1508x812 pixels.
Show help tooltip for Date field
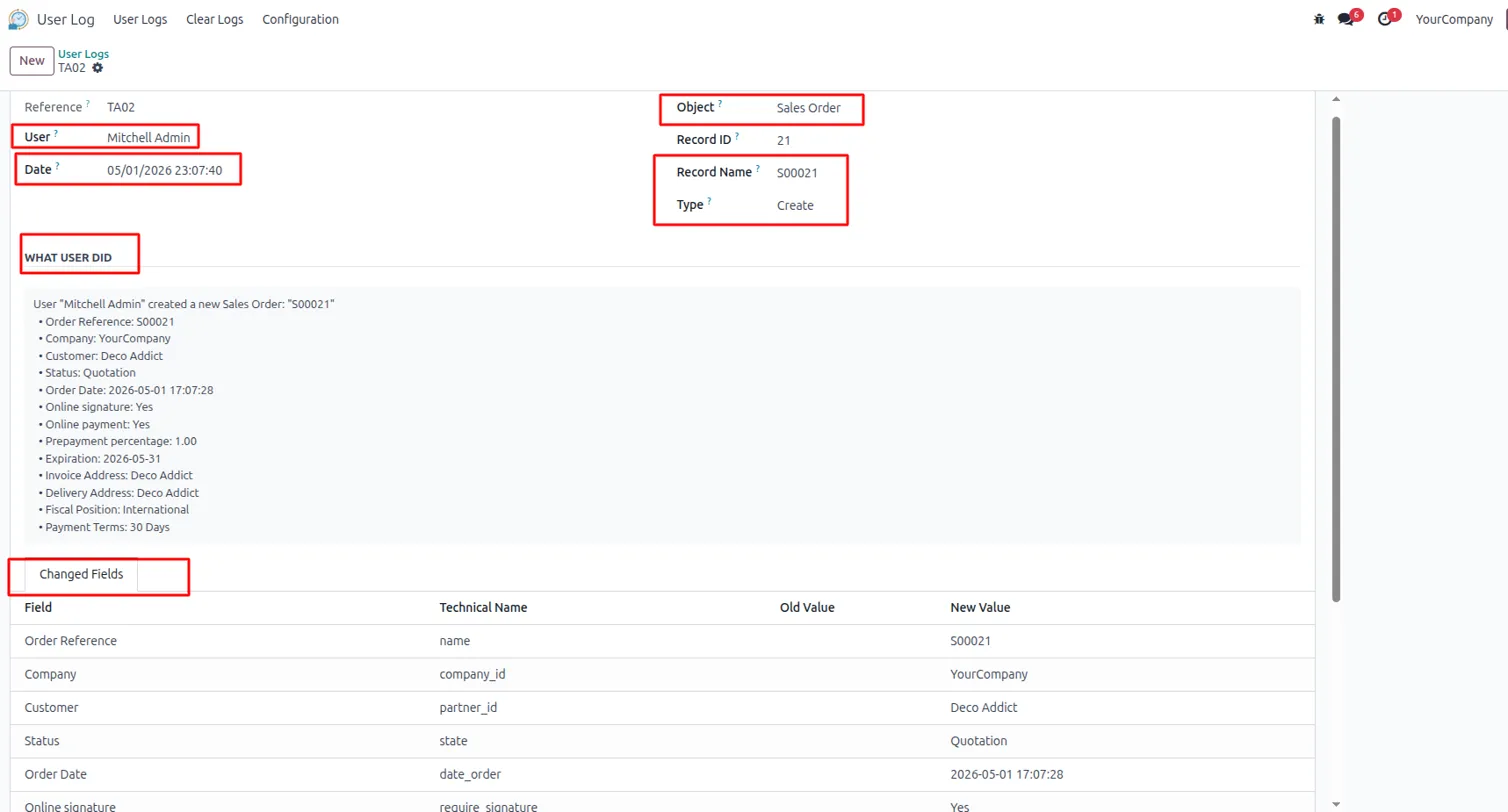[x=57, y=166]
